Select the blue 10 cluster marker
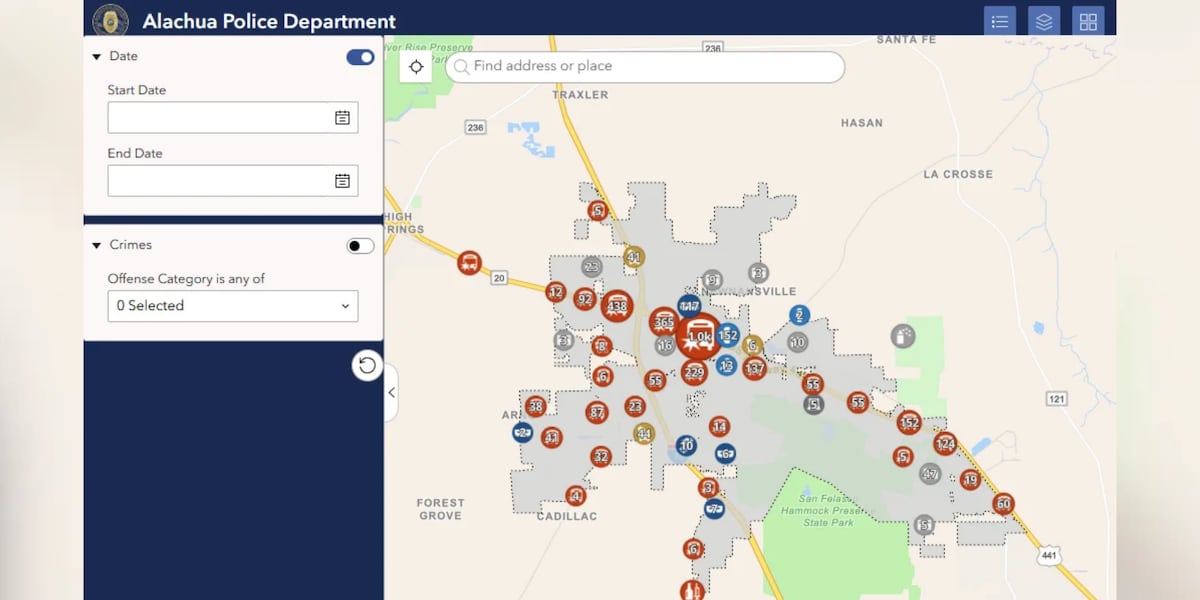The width and height of the screenshot is (1200, 600). [x=686, y=446]
